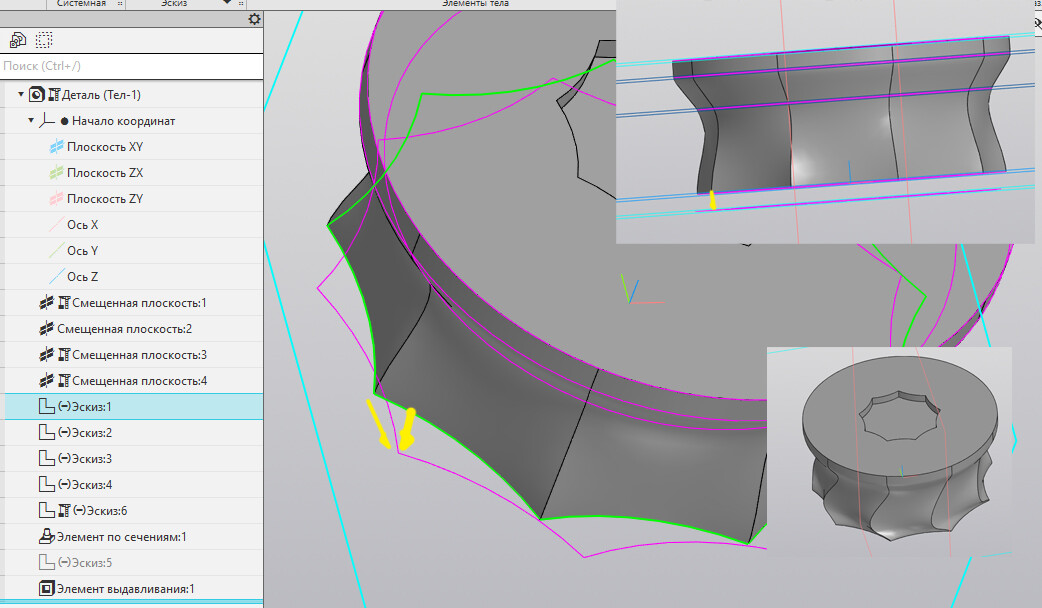Open the tree panel settings gear

[x=254, y=19]
